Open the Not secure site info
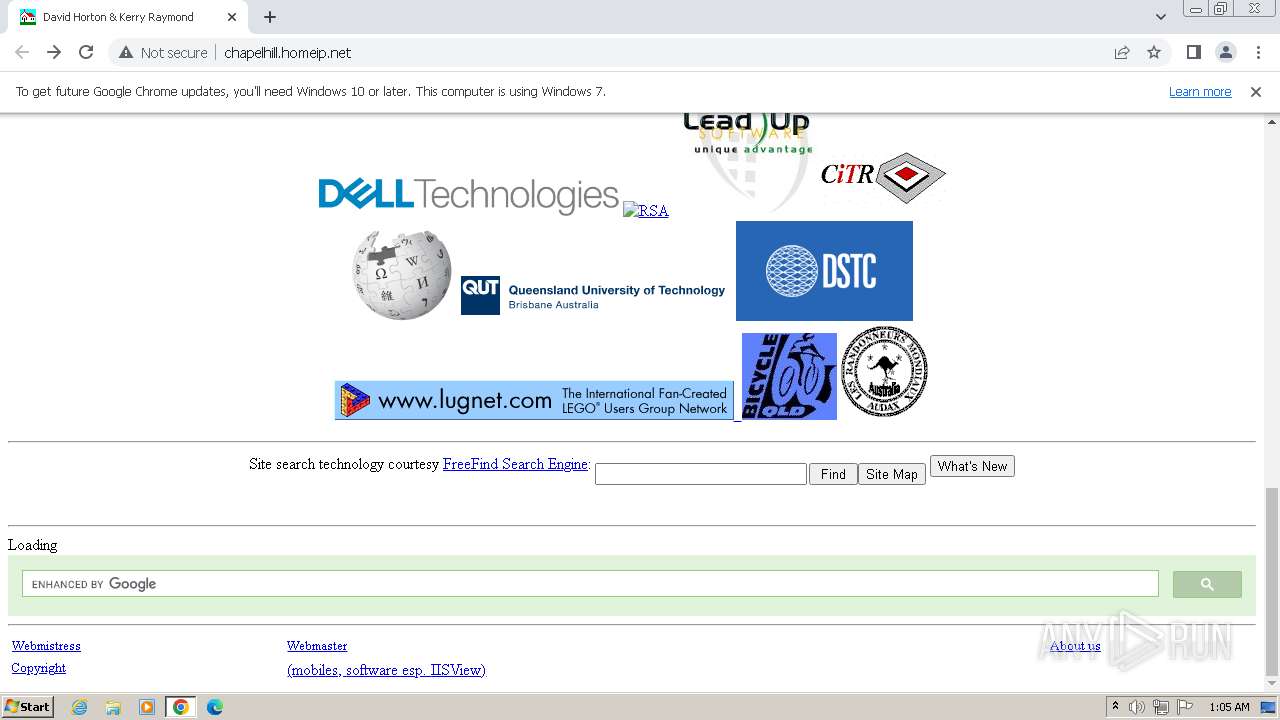The height and width of the screenshot is (720, 1280). tap(163, 53)
